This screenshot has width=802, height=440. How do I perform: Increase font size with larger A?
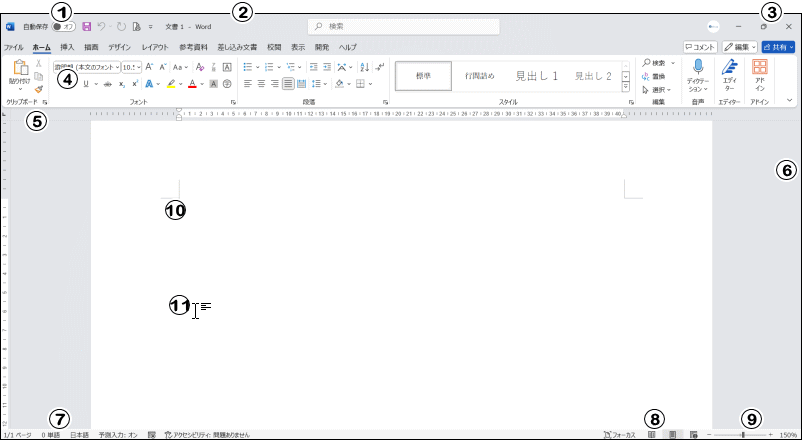coord(149,67)
